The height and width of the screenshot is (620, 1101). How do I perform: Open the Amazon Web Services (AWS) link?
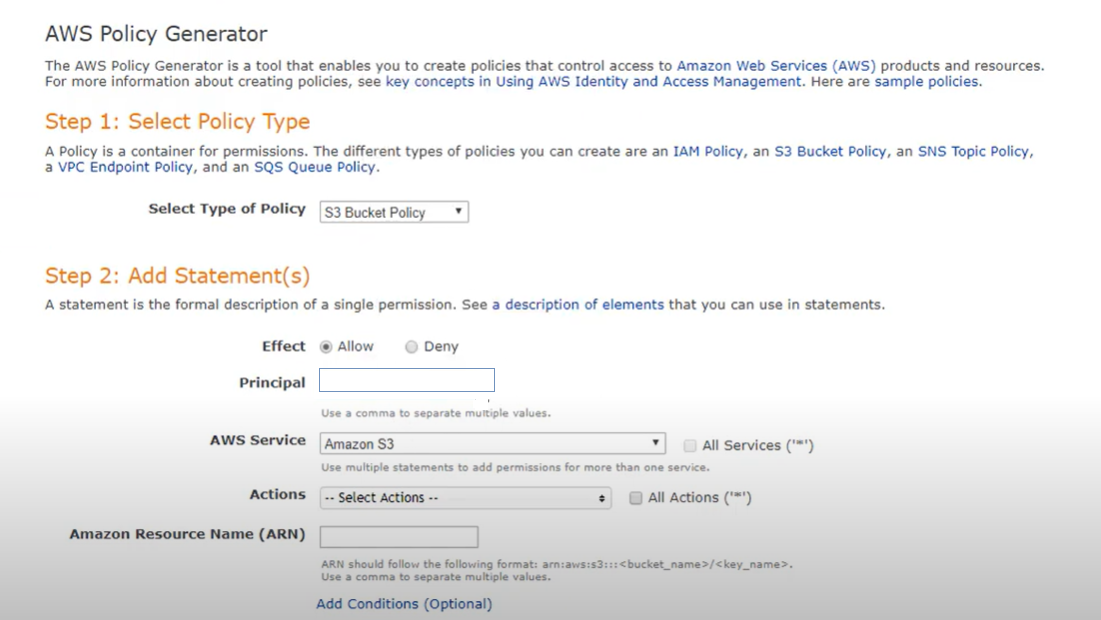[778, 64]
